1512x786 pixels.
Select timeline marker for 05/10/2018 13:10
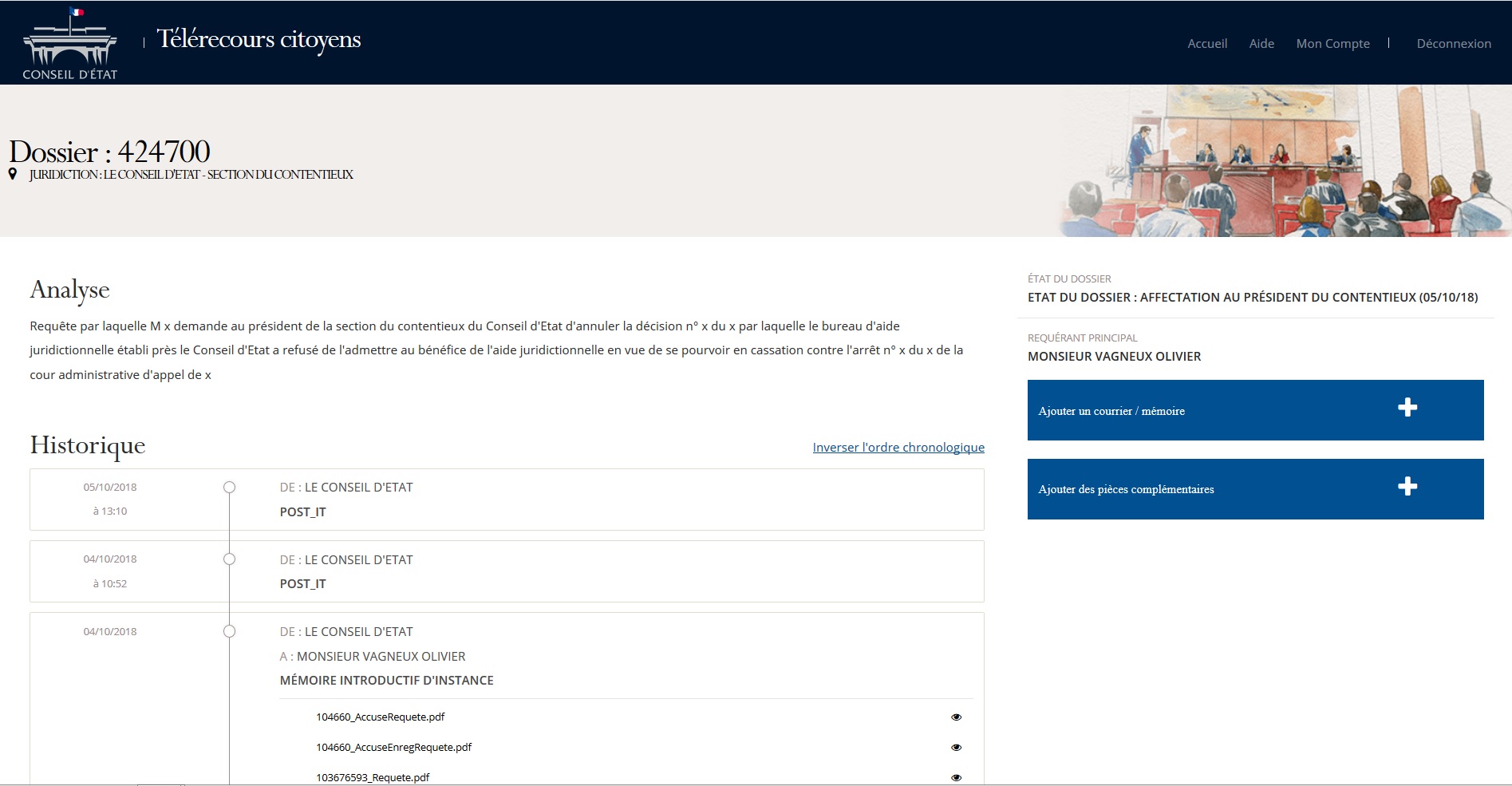[229, 488]
